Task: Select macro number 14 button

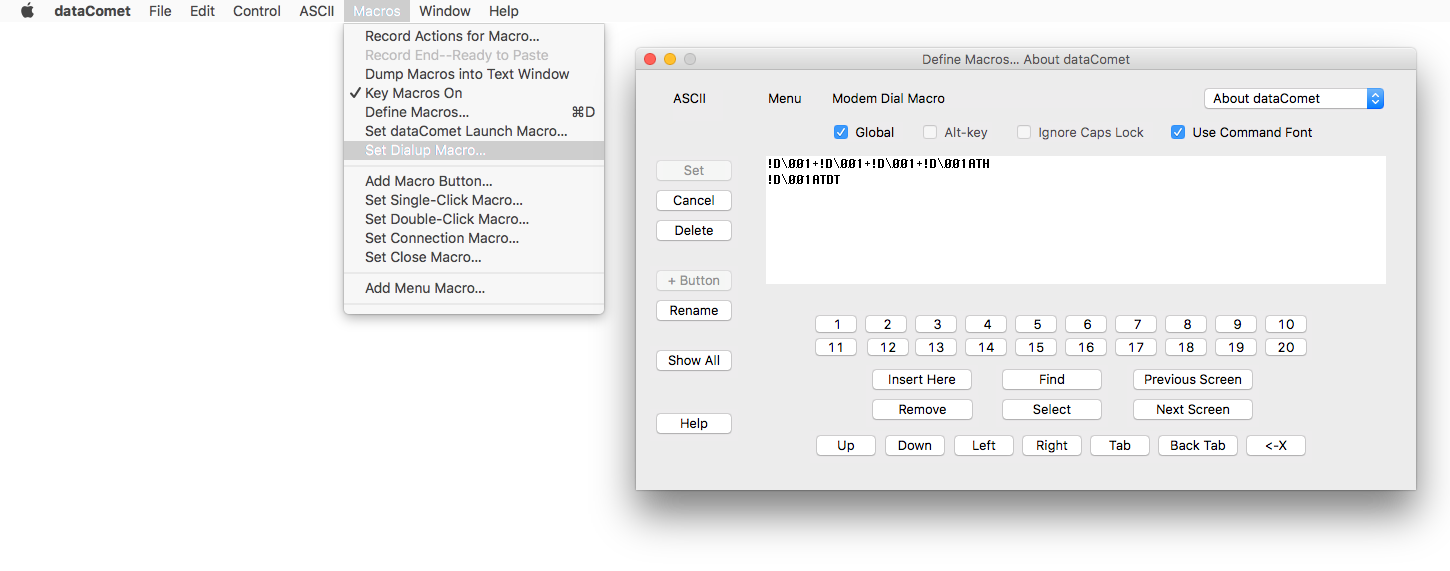Action: click(x=987, y=347)
